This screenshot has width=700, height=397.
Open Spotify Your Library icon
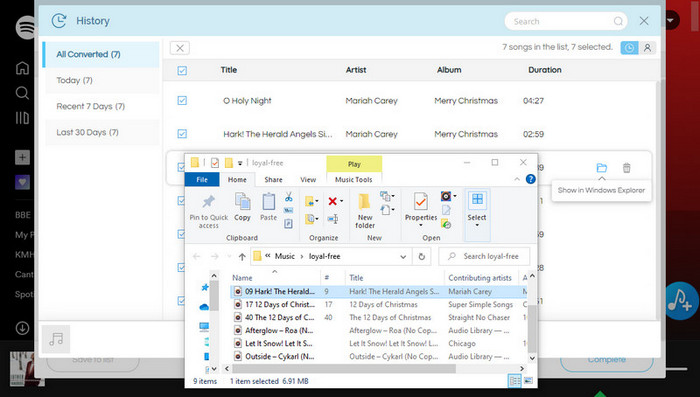point(22,118)
